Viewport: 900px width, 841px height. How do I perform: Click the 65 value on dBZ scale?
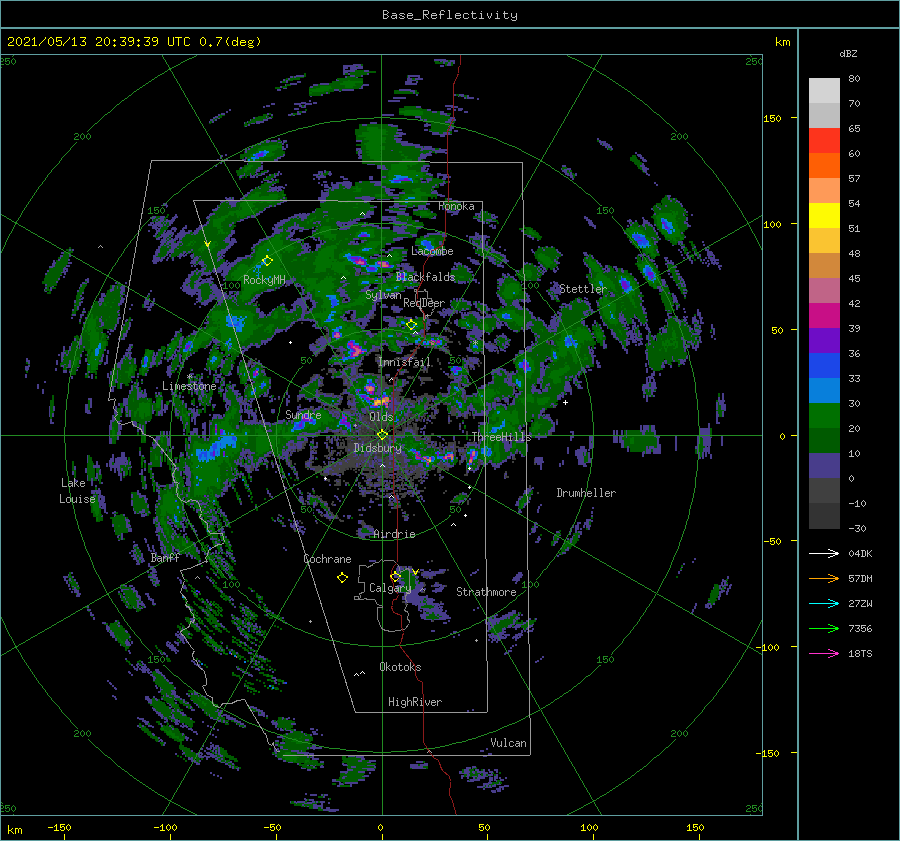(855, 129)
